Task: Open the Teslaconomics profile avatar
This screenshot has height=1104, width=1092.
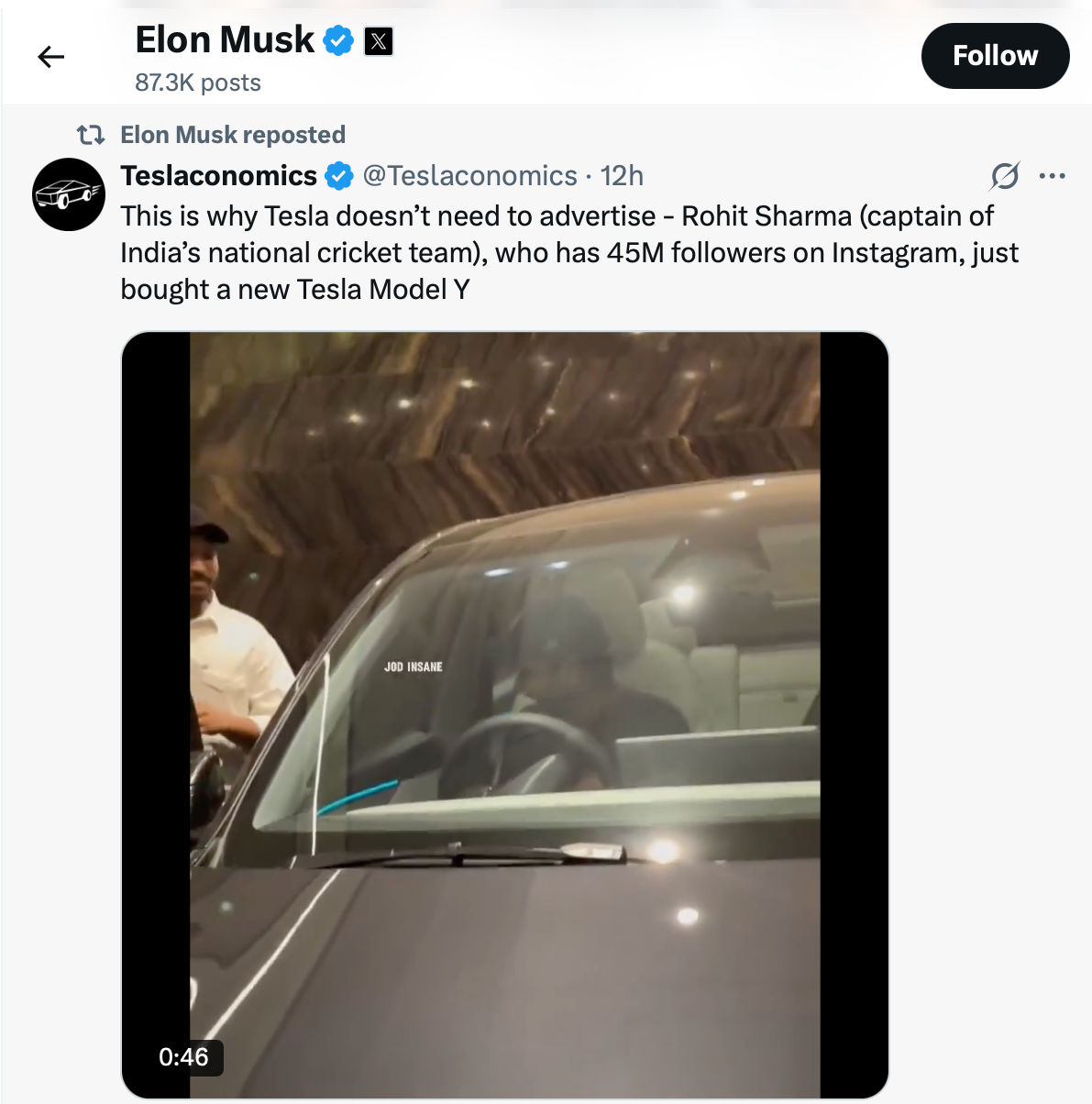Action: point(69,194)
